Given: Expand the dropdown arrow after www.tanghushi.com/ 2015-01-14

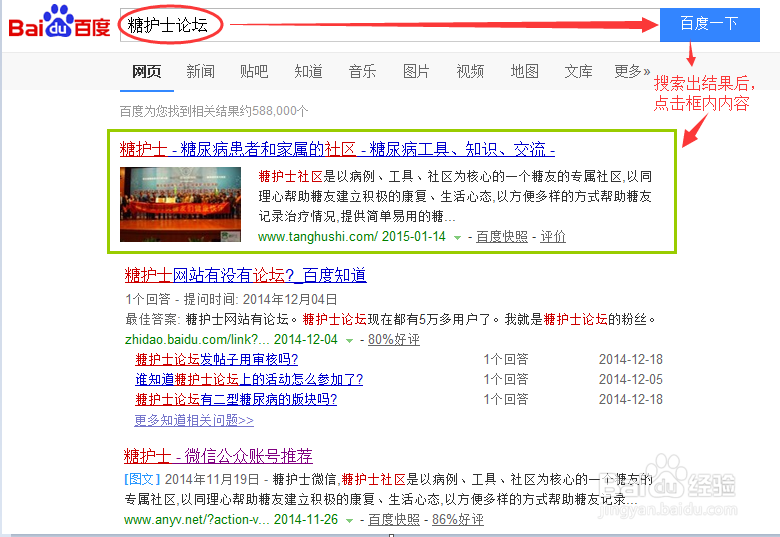Looking at the screenshot, I should point(457,238).
